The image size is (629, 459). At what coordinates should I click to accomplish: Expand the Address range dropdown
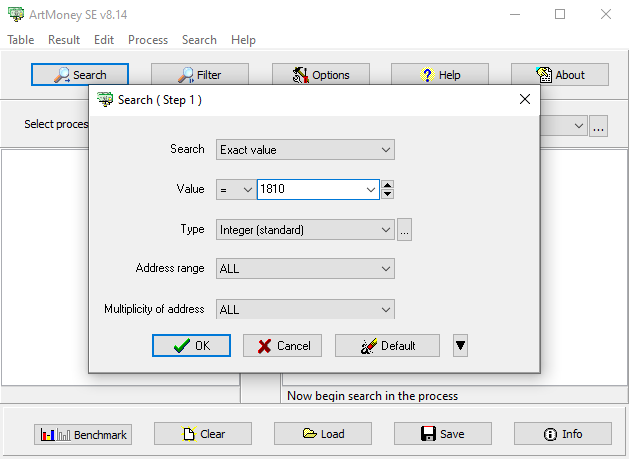[x=305, y=268]
